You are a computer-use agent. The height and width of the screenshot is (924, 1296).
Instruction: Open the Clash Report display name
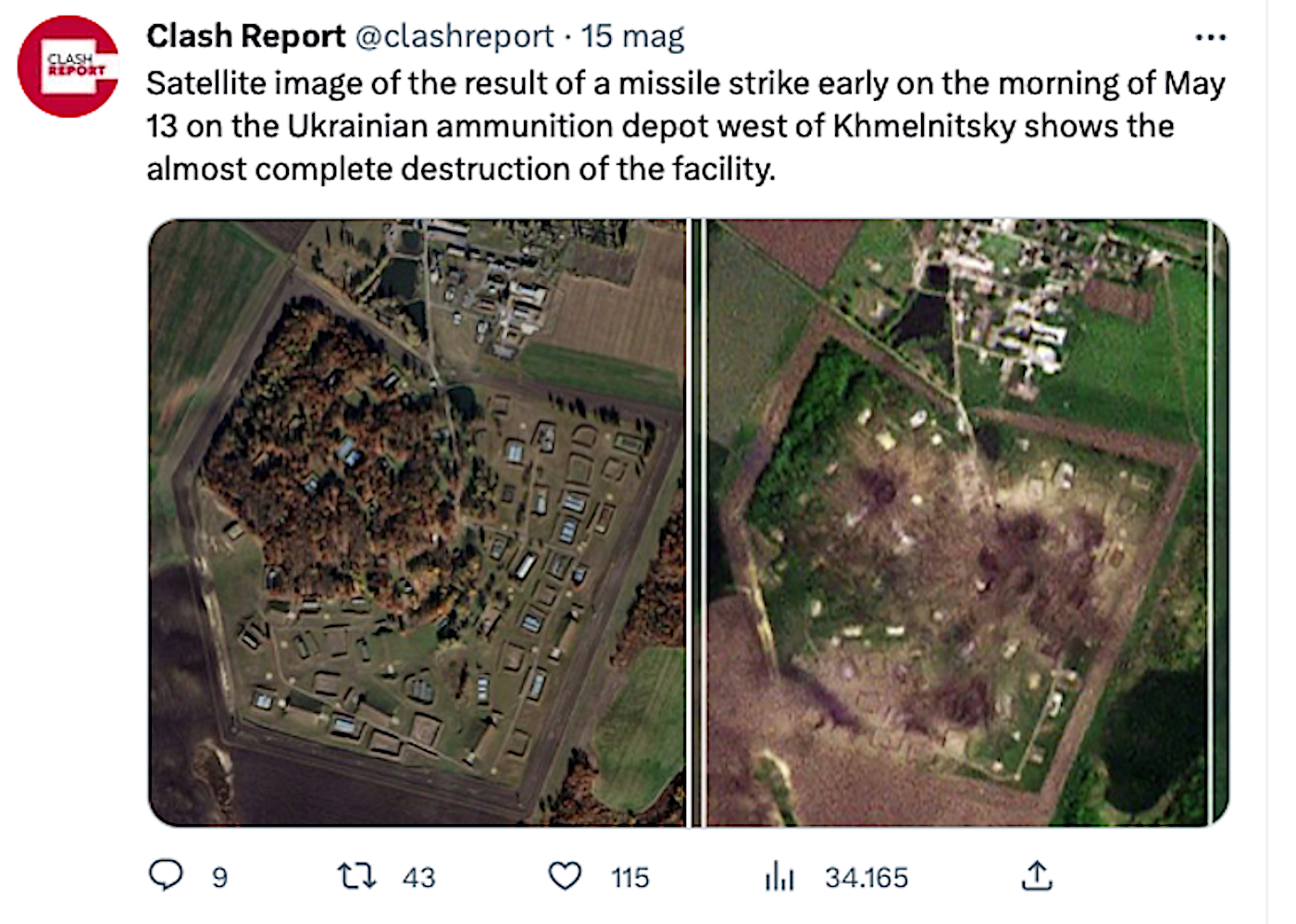(245, 36)
